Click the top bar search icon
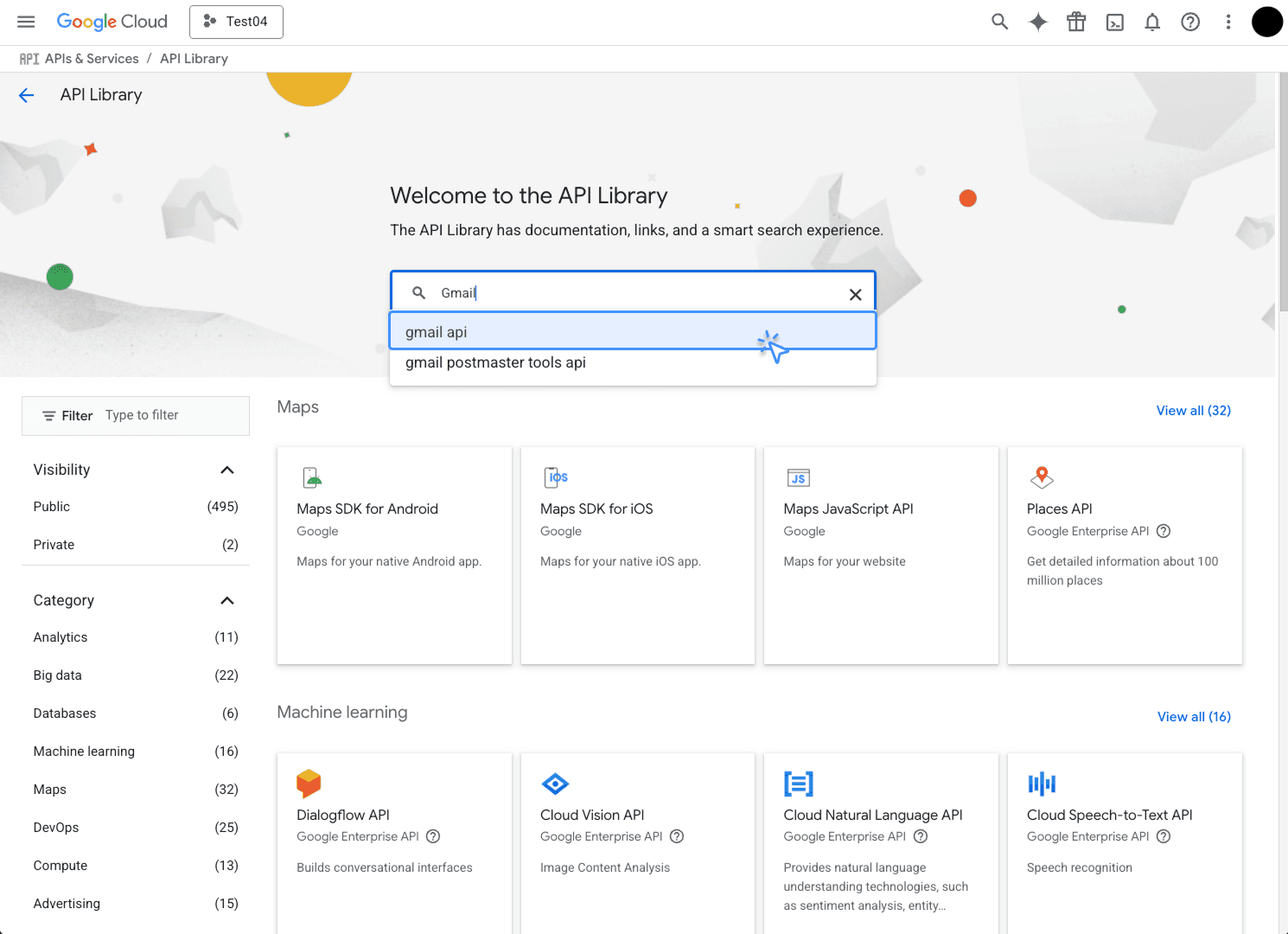The width and height of the screenshot is (1288, 934). [999, 22]
